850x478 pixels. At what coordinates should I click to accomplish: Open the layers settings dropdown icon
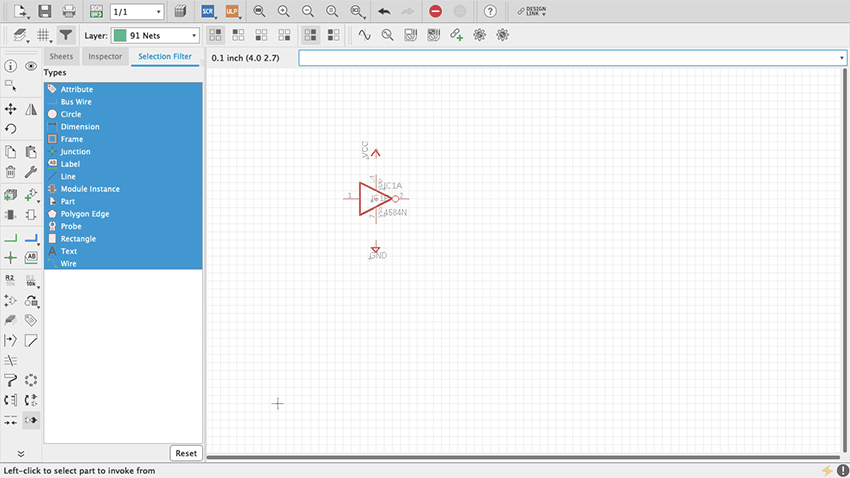pyautogui.click(x=21, y=36)
